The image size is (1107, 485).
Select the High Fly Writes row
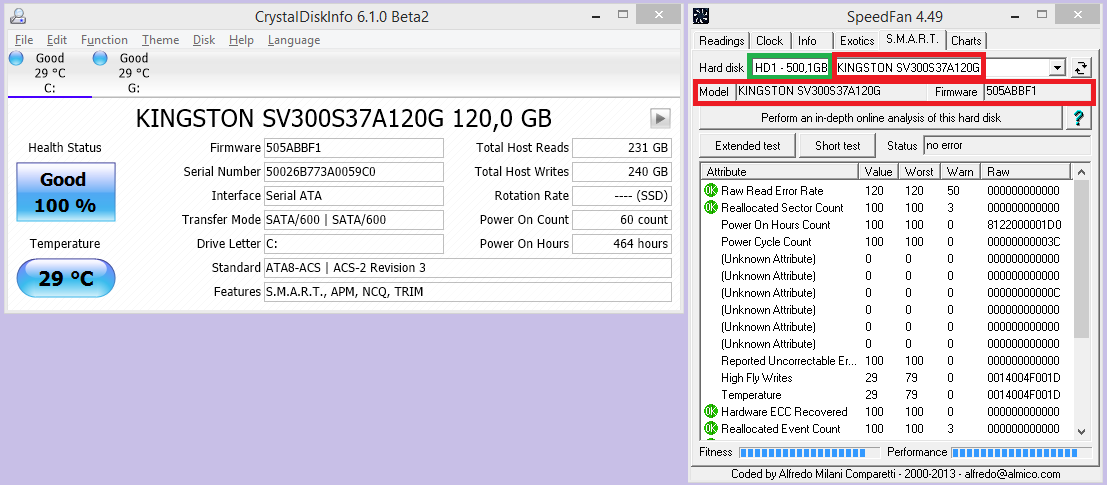coord(887,378)
